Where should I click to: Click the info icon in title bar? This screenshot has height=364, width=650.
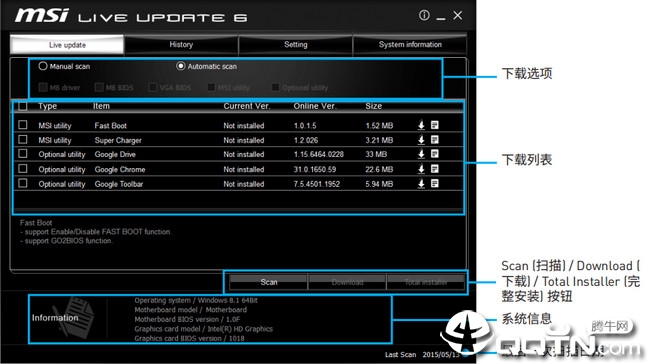pos(424,15)
